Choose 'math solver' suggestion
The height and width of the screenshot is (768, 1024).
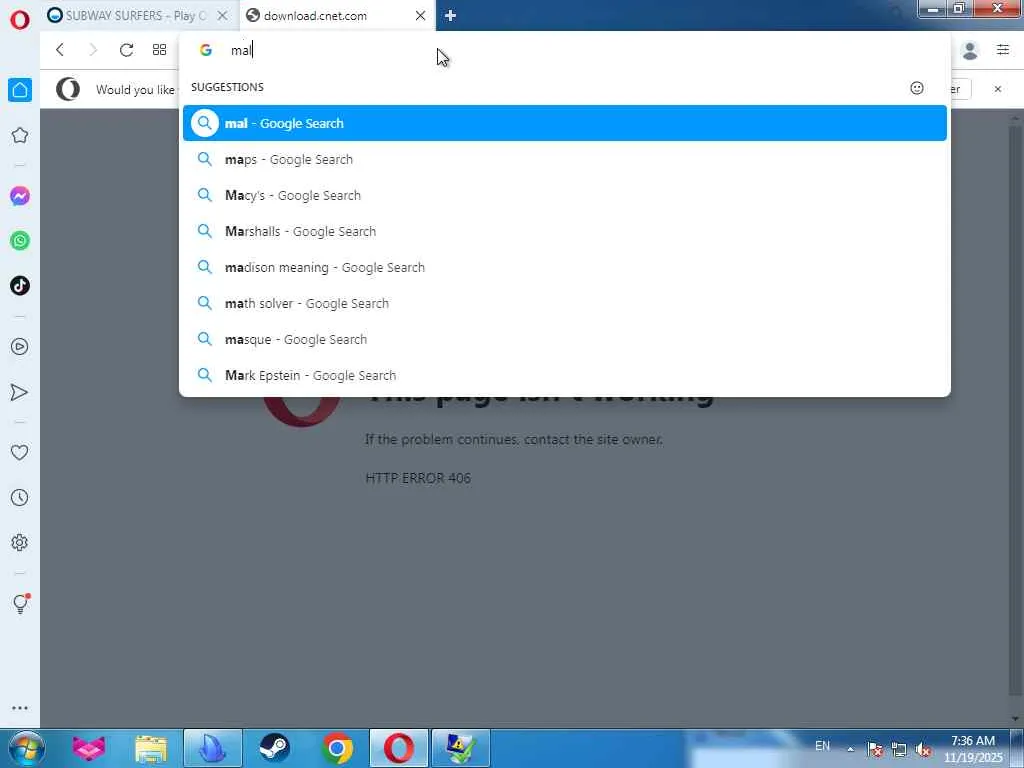[x=565, y=303]
